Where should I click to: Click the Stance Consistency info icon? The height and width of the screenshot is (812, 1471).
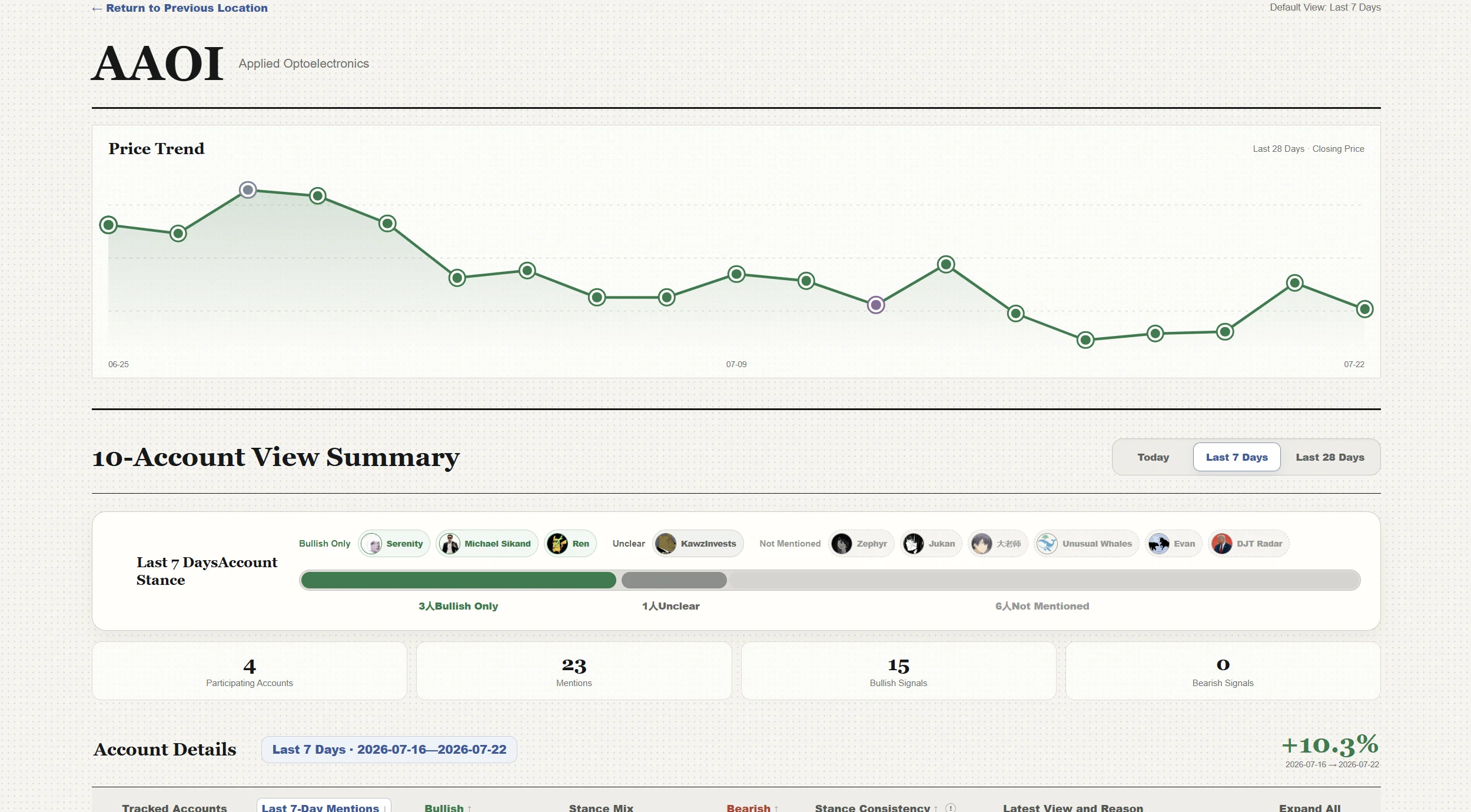coord(950,808)
